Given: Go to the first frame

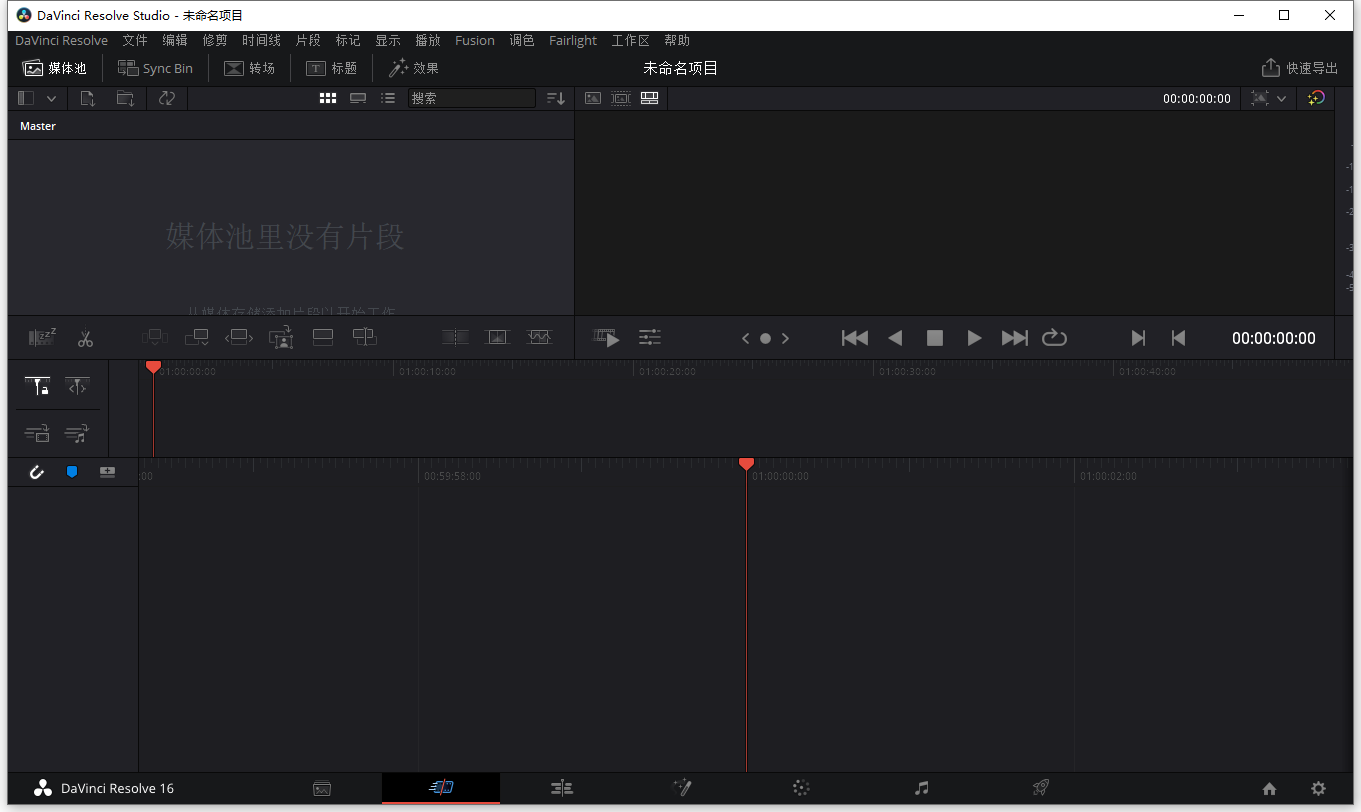Looking at the screenshot, I should pos(855,338).
